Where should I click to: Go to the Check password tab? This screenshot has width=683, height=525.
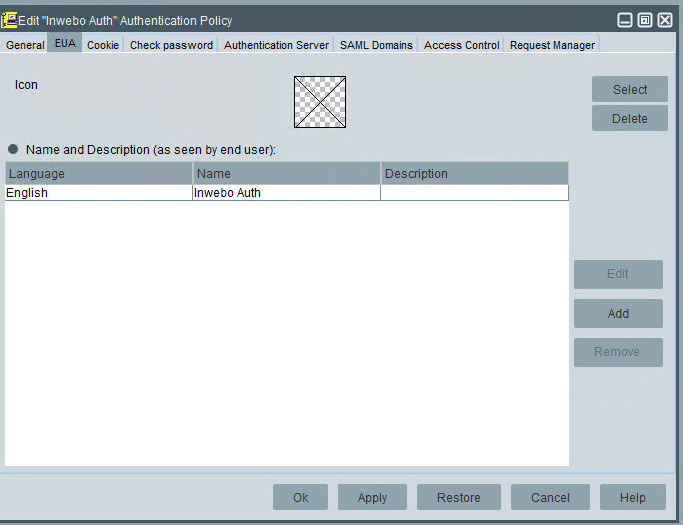coord(171,45)
